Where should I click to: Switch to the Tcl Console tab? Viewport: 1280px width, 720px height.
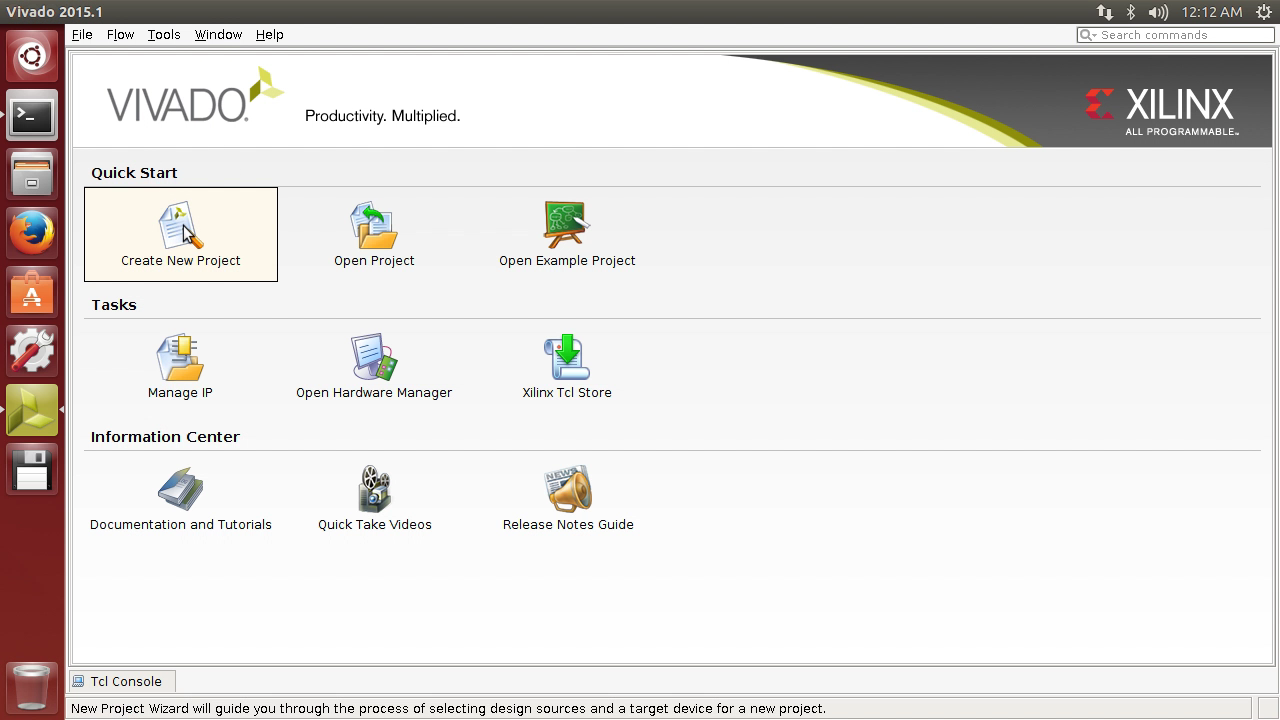click(120, 681)
